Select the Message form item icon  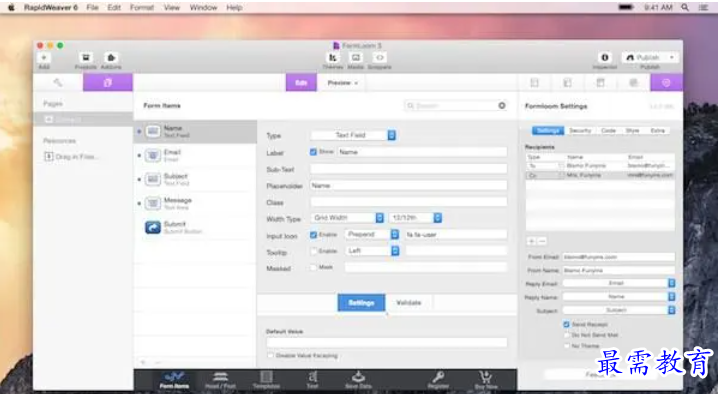[153, 203]
